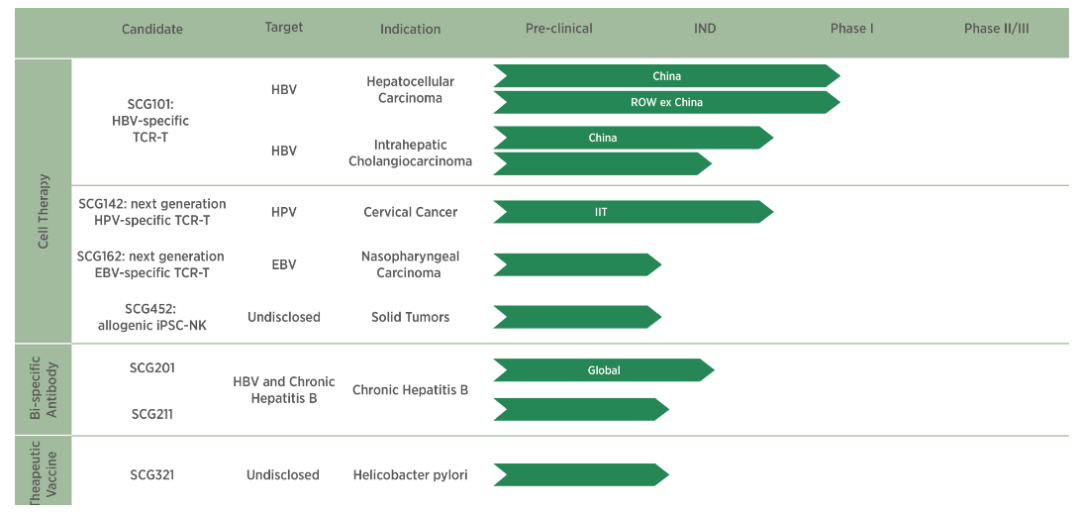Select the Pre-clinical stage header
The width and height of the screenshot is (1080, 512).
pyautogui.click(x=559, y=28)
